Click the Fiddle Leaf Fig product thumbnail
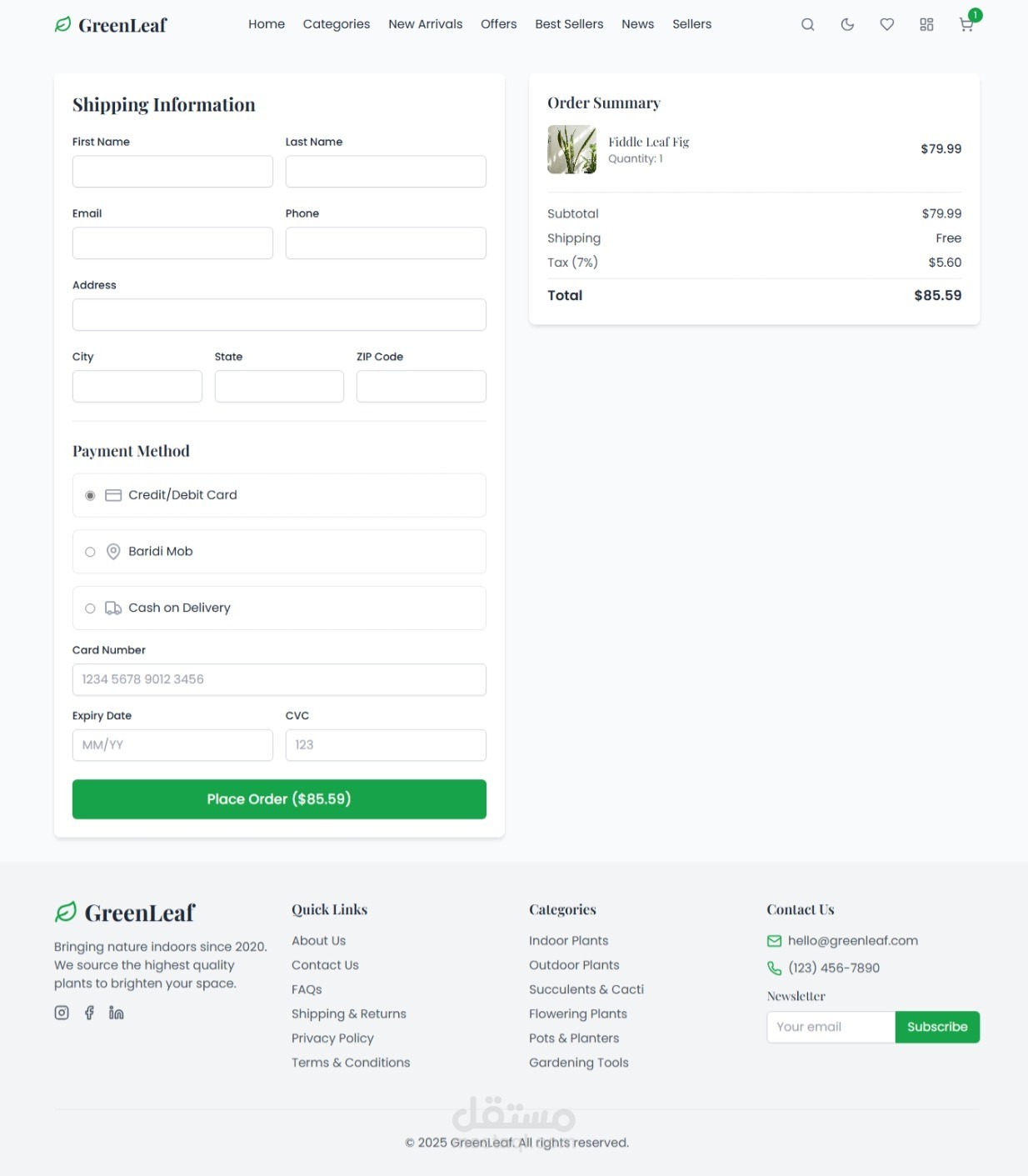 click(571, 149)
